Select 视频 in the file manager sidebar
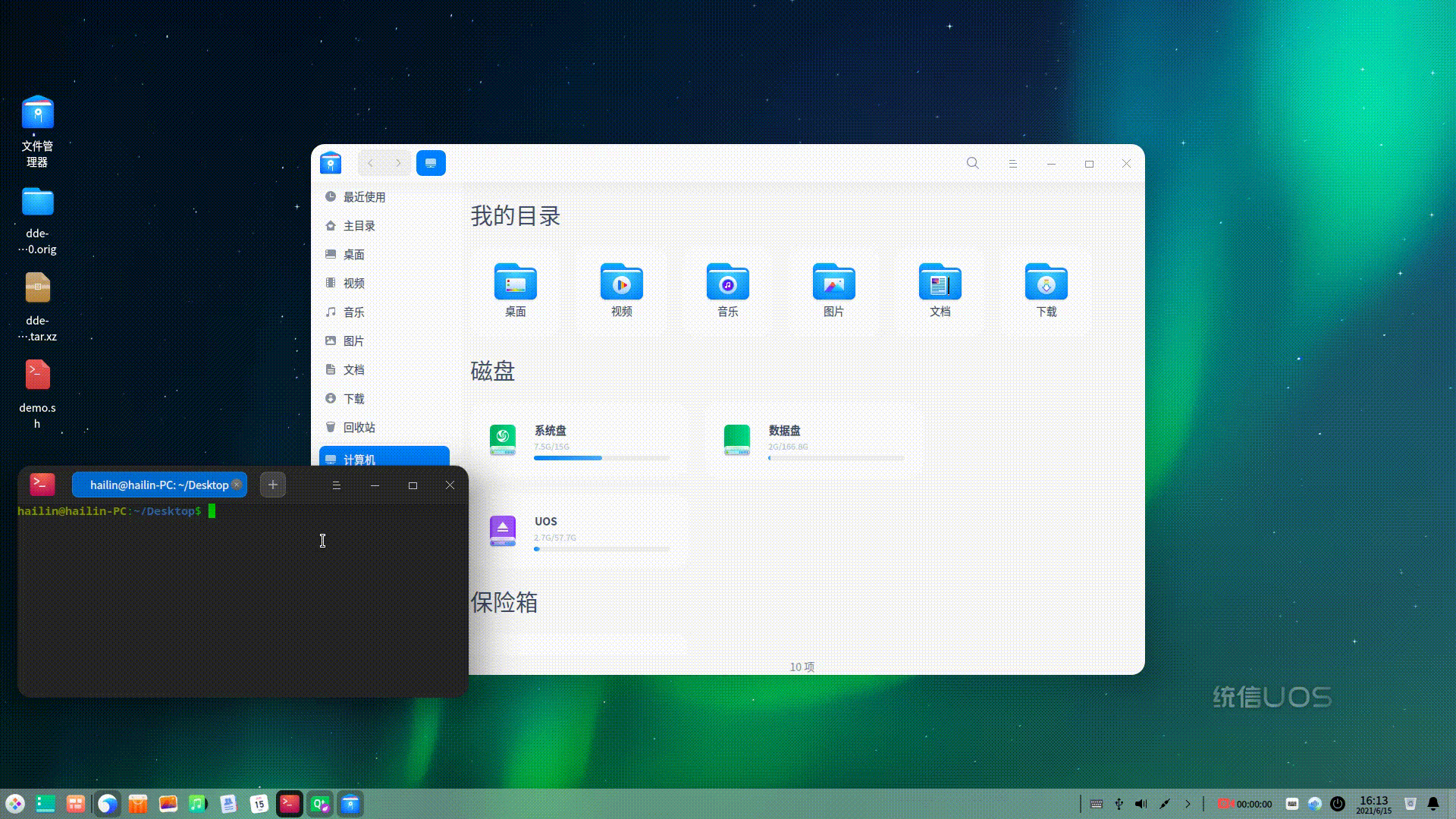Image resolution: width=1456 pixels, height=819 pixels. click(x=384, y=284)
